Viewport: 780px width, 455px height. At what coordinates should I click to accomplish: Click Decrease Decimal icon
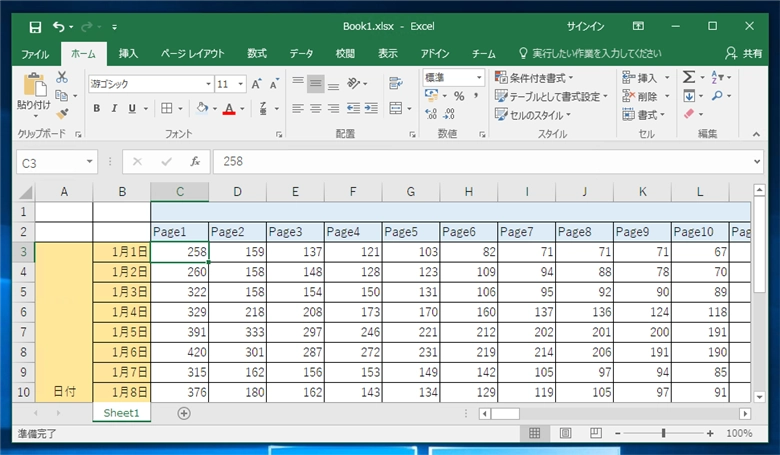click(x=449, y=114)
